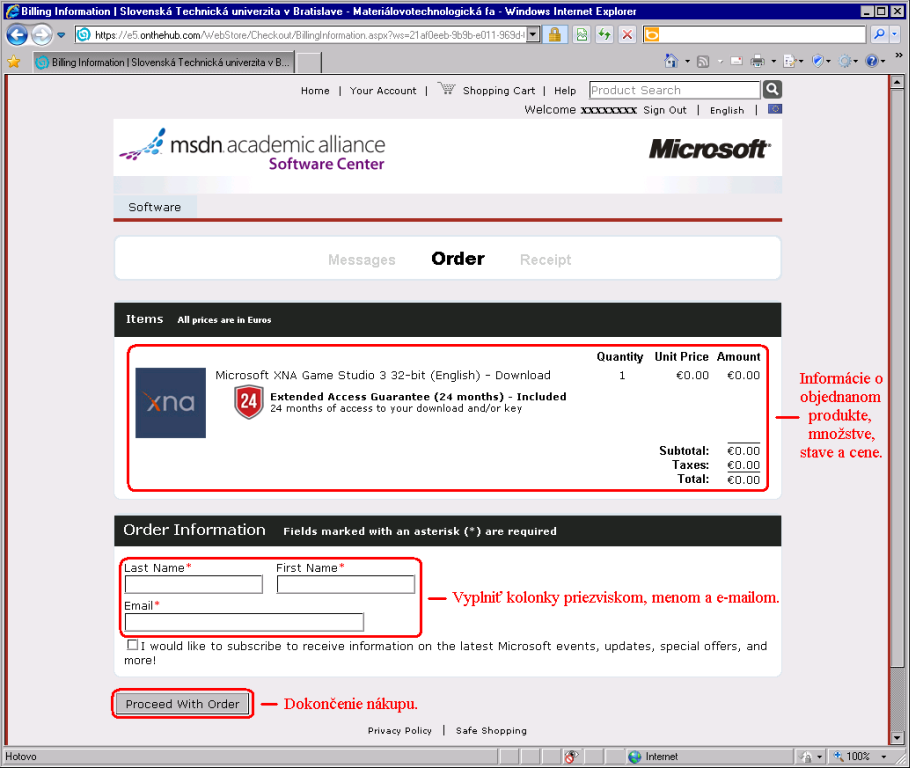Open the Help link on the page
This screenshot has height=768, width=910.
pos(565,91)
